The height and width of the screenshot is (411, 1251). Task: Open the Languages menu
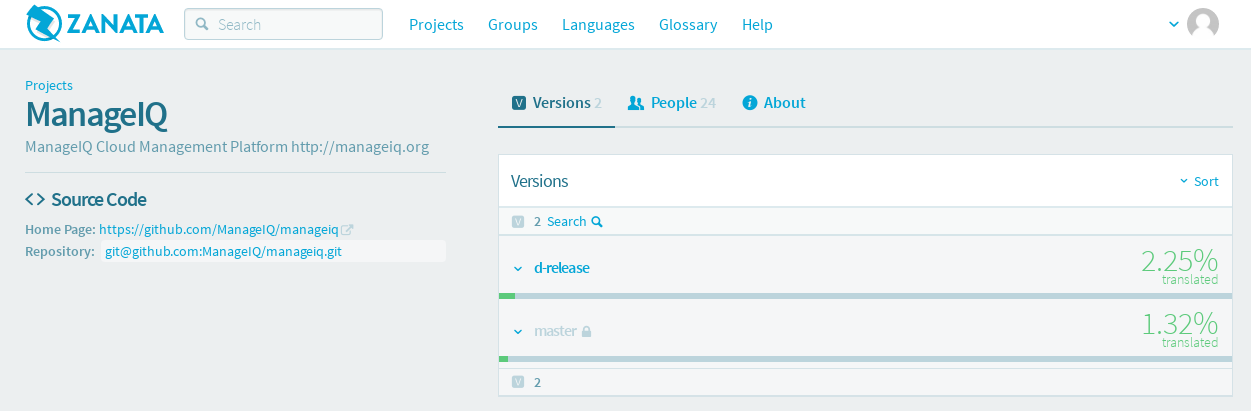tap(598, 24)
